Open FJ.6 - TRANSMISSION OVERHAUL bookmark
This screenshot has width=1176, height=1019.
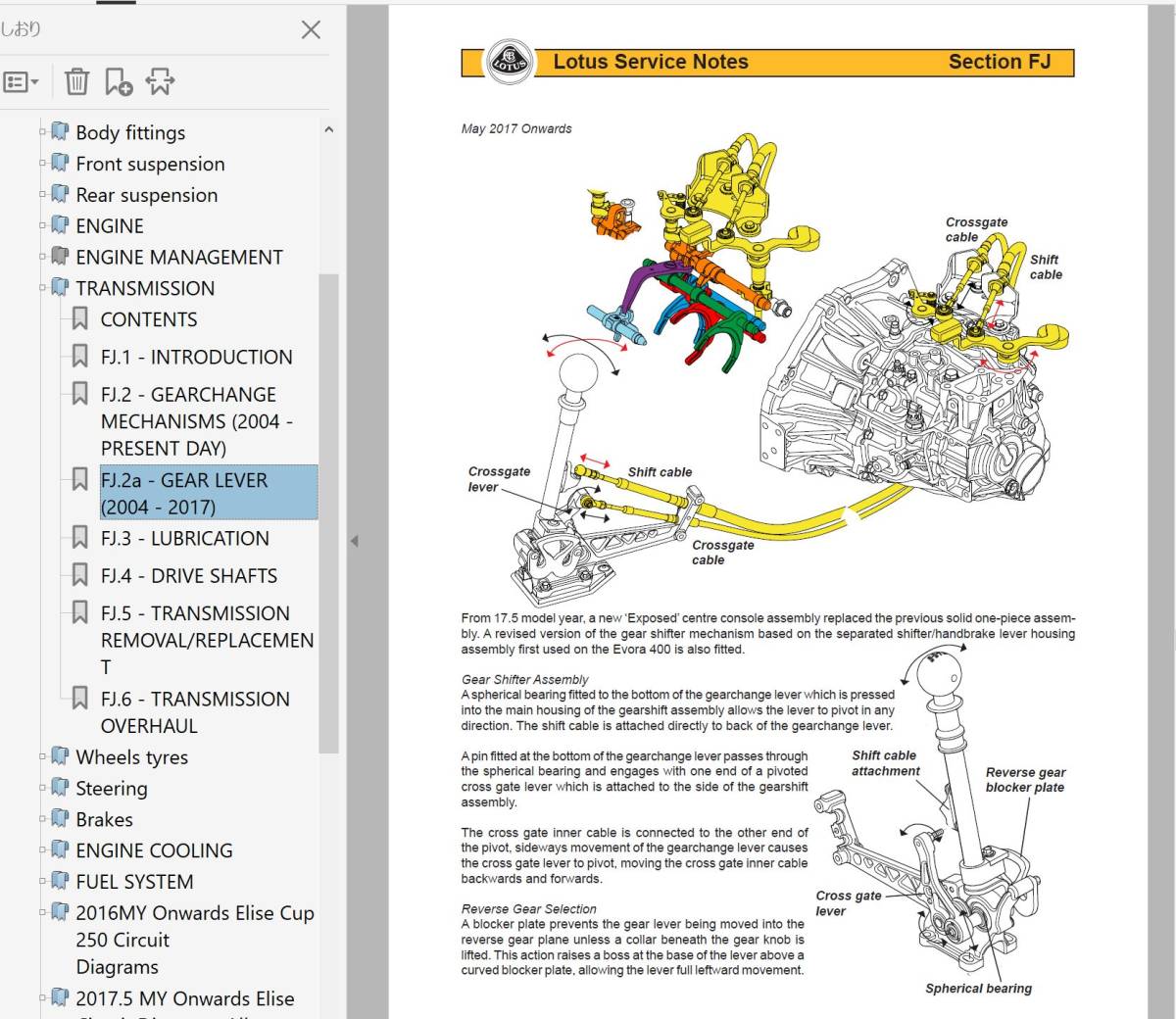tap(195, 712)
